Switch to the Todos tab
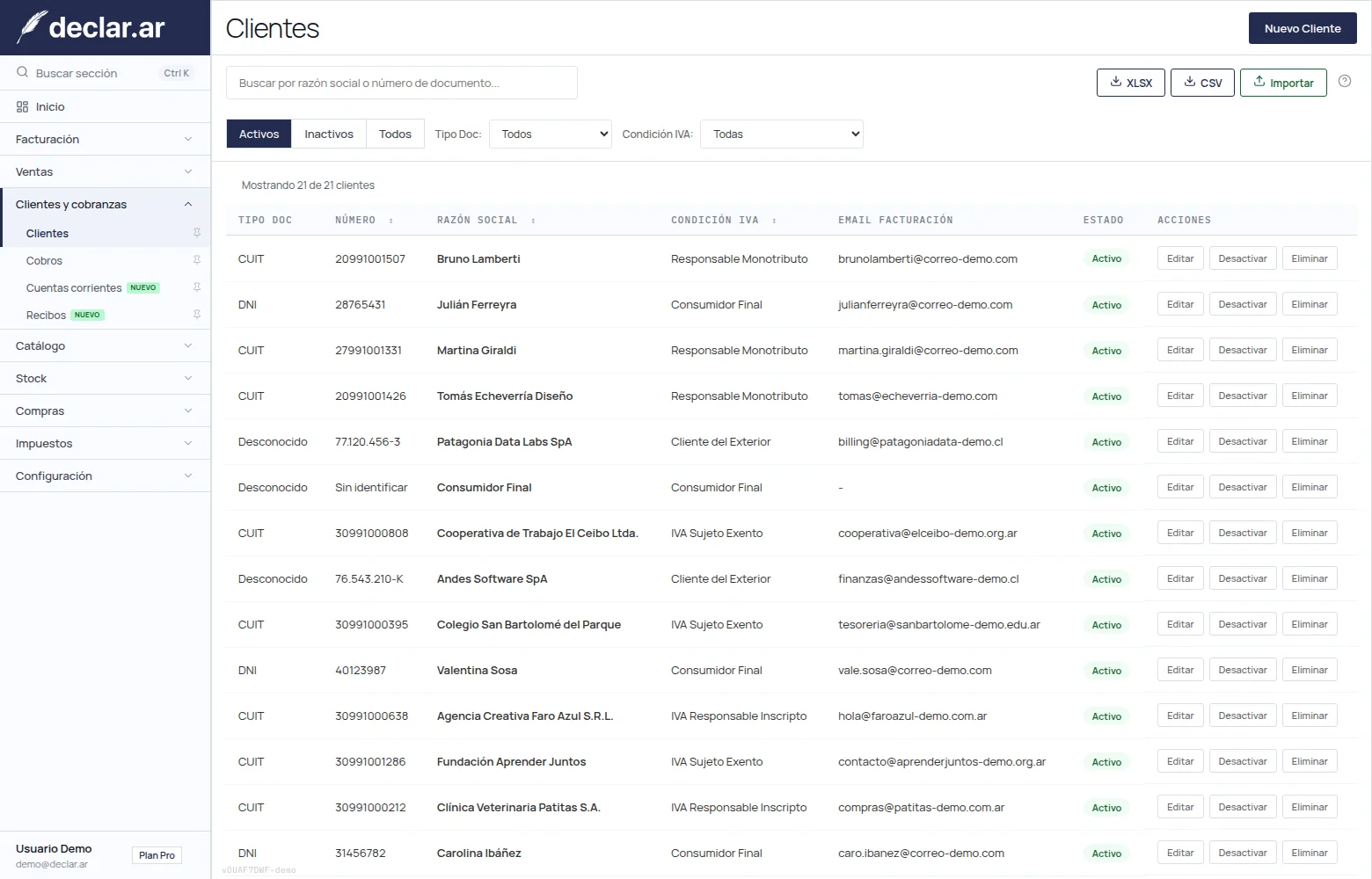Viewport: 1372px width, 879px height. (x=395, y=134)
